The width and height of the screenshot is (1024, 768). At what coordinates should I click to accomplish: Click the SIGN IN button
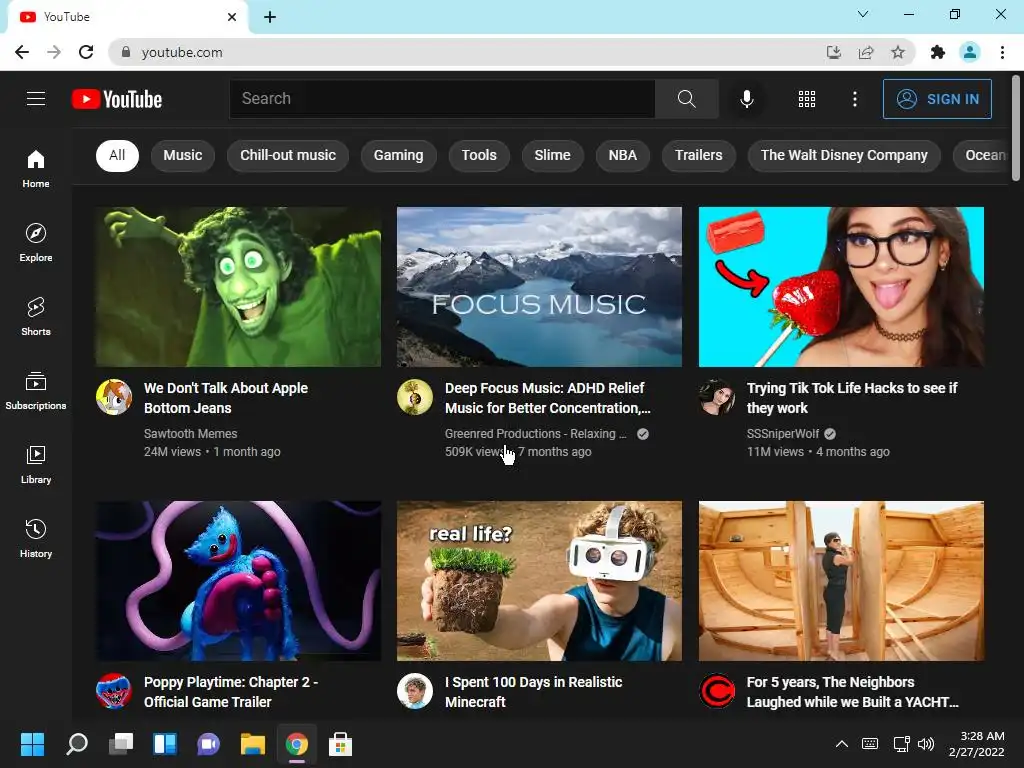pyautogui.click(x=937, y=99)
